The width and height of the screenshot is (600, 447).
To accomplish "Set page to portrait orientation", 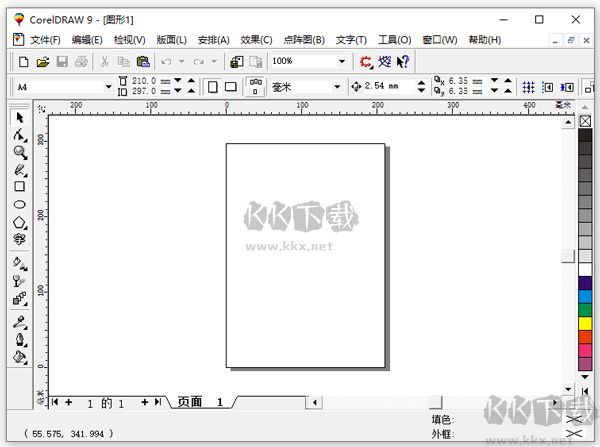I will click(213, 87).
